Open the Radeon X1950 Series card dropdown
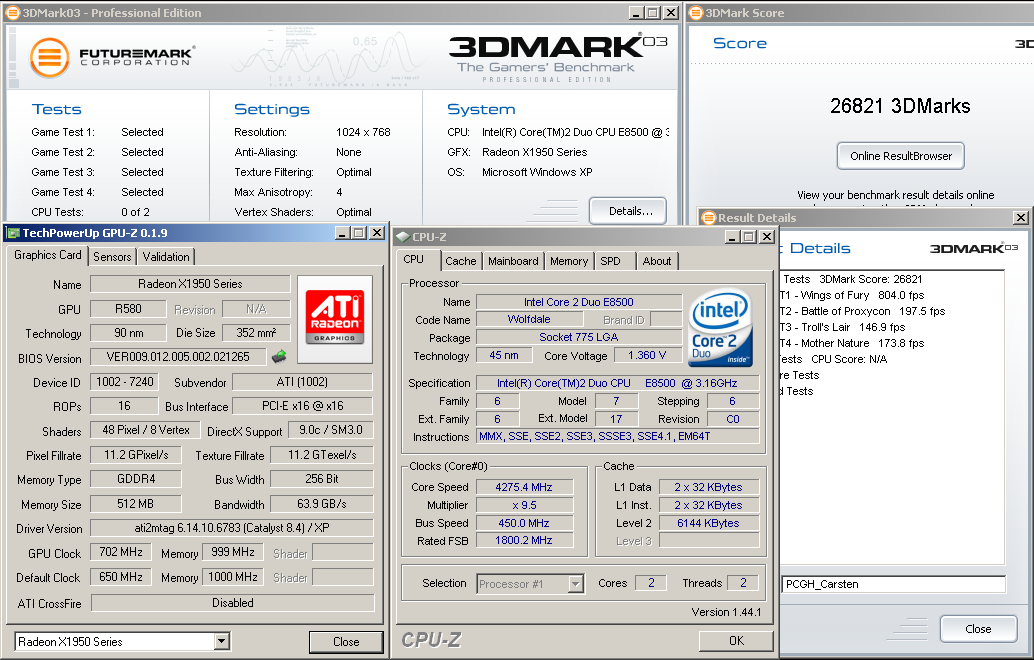Viewport: 1034px width, 660px height. (x=222, y=641)
